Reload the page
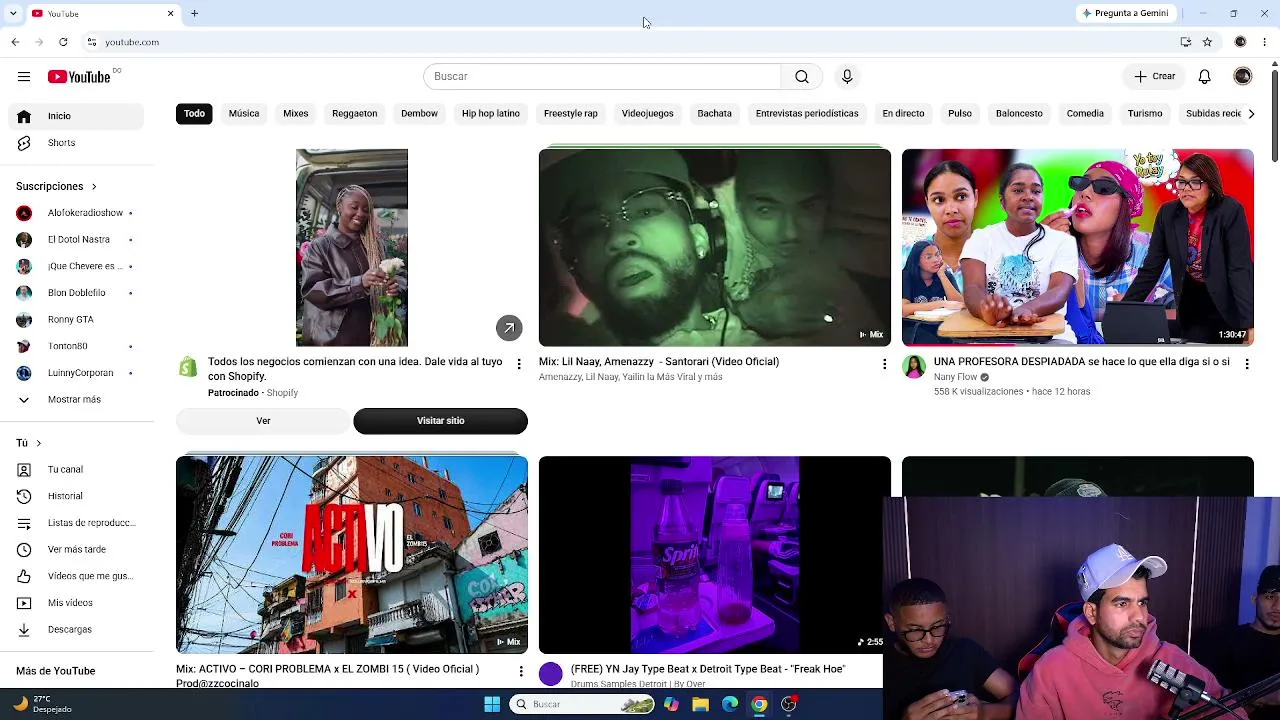Image resolution: width=1280 pixels, height=720 pixels. 63,42
